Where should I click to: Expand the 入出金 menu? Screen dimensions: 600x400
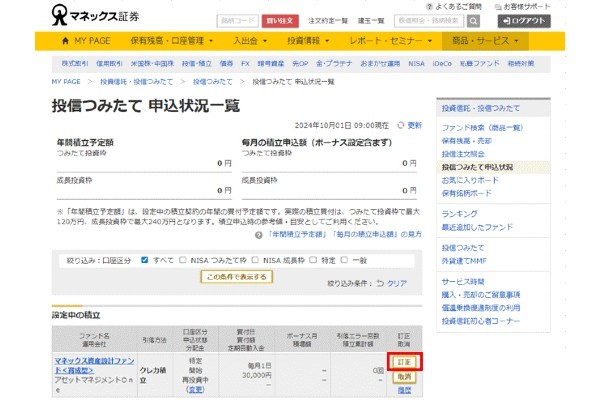click(x=250, y=41)
